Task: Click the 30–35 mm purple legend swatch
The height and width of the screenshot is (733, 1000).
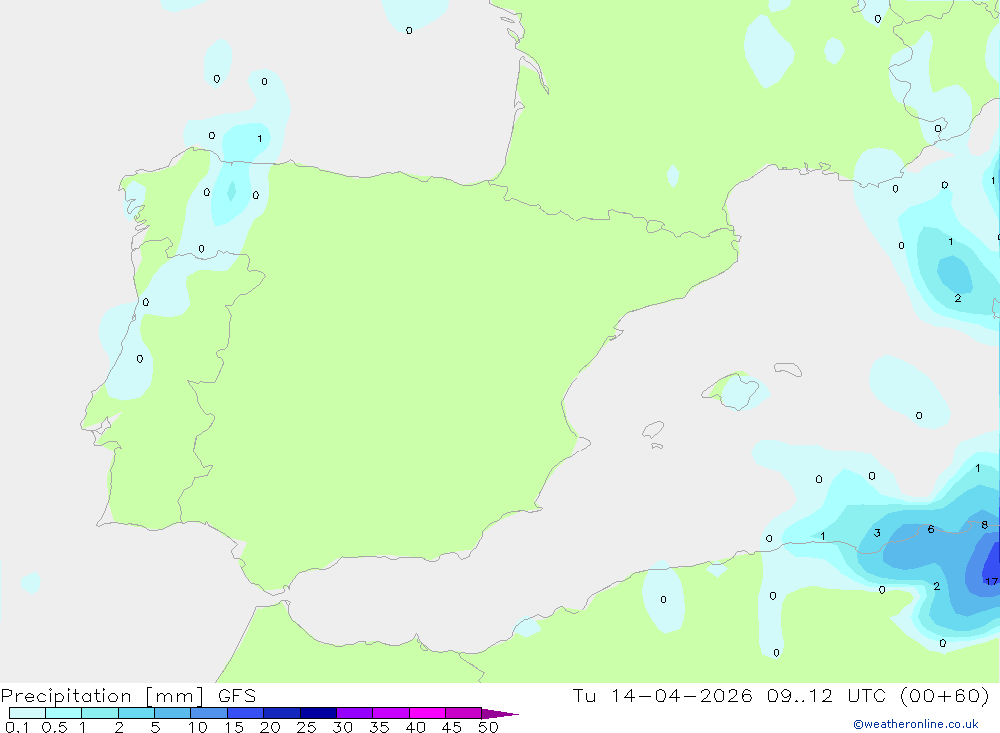Action: (x=355, y=713)
